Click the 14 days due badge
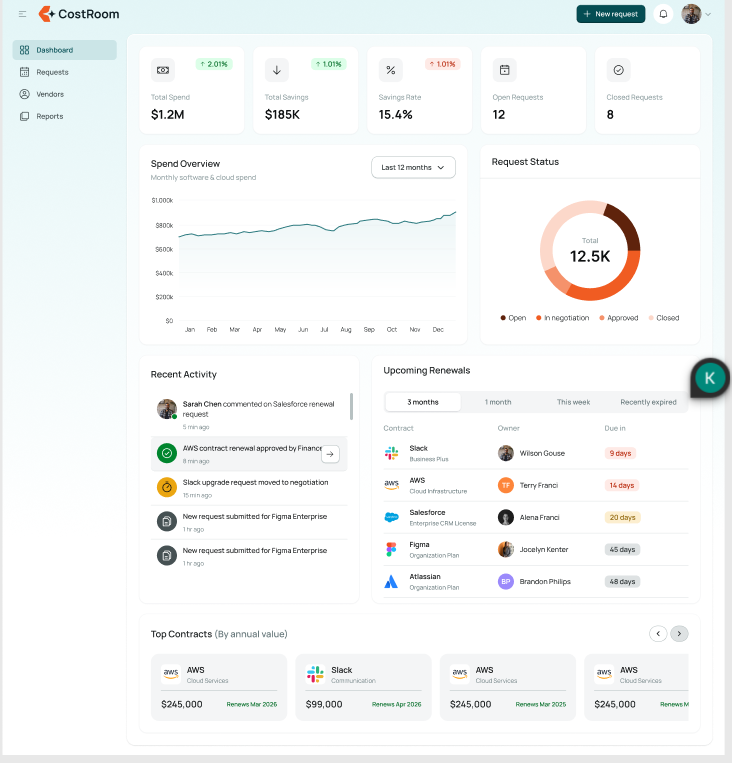Screen dimensions: 732x763 coord(622,486)
